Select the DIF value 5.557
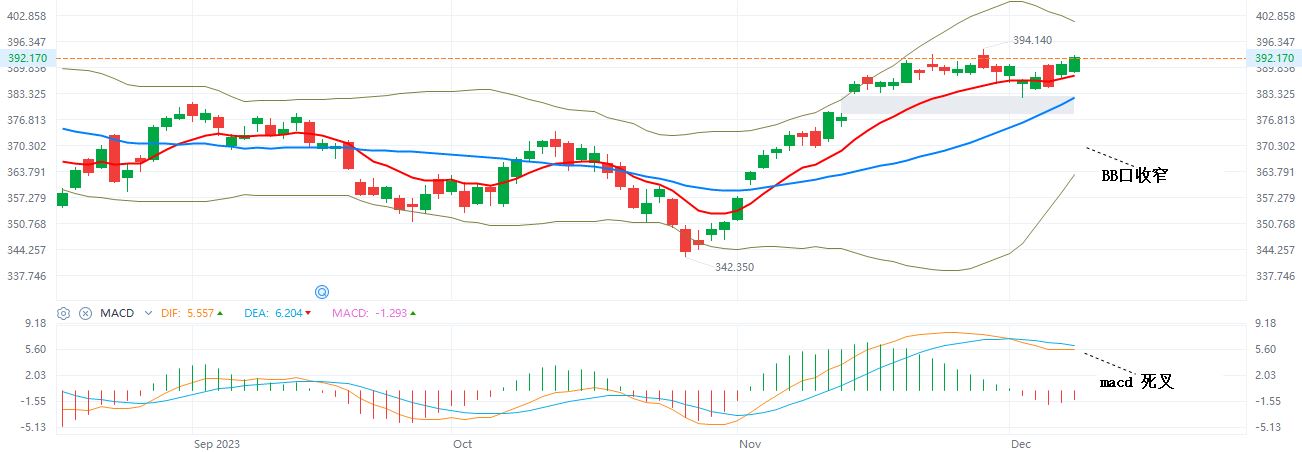The width and height of the screenshot is (1302, 452). 198,313
